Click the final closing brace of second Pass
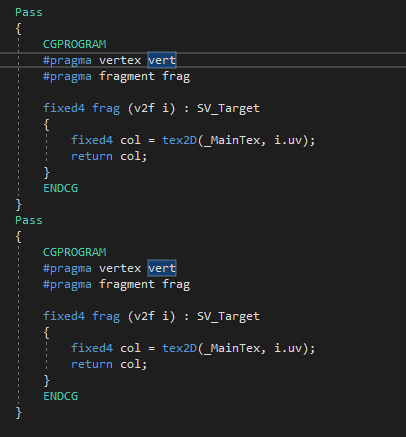The image size is (406, 437). tap(19, 413)
